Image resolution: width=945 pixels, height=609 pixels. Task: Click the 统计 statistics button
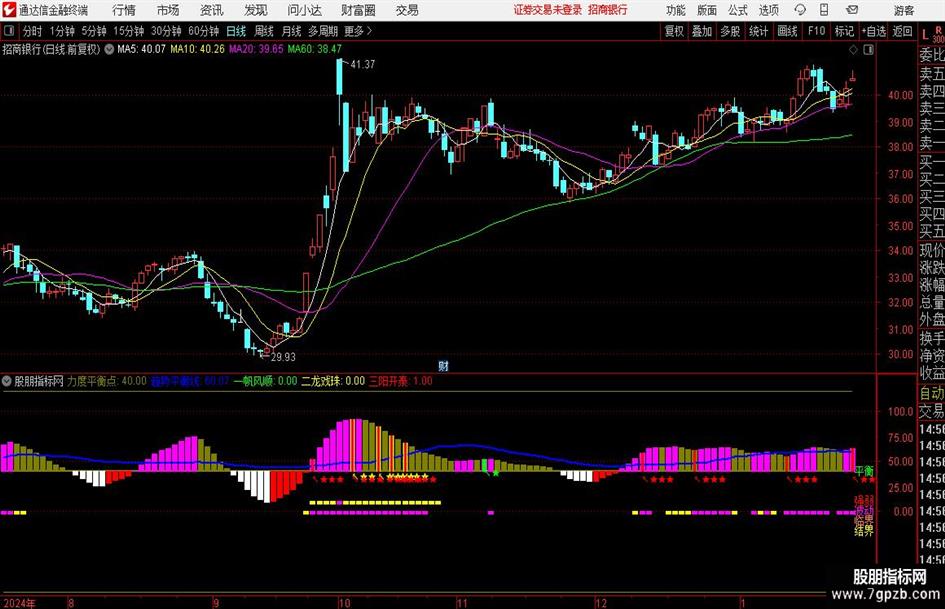[759, 31]
